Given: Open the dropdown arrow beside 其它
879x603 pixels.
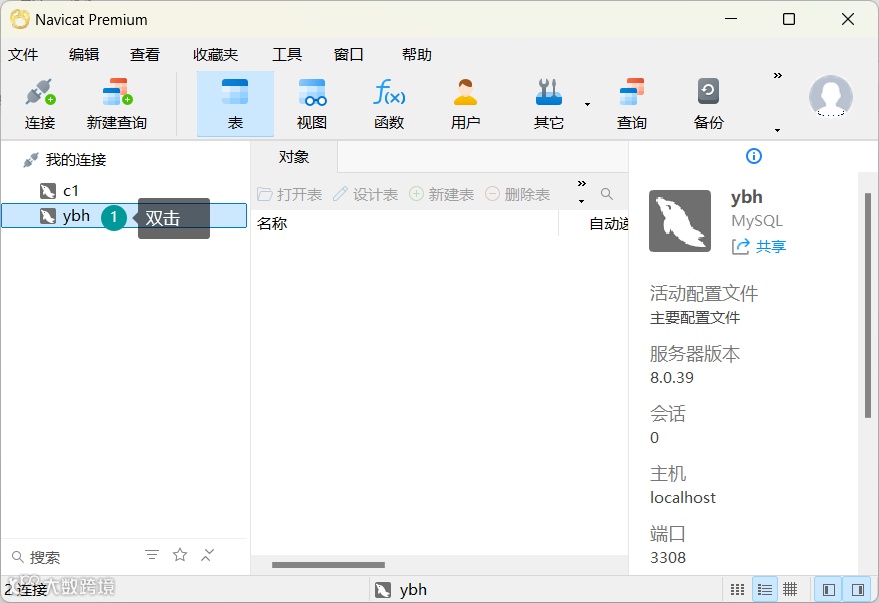Looking at the screenshot, I should tap(587, 104).
